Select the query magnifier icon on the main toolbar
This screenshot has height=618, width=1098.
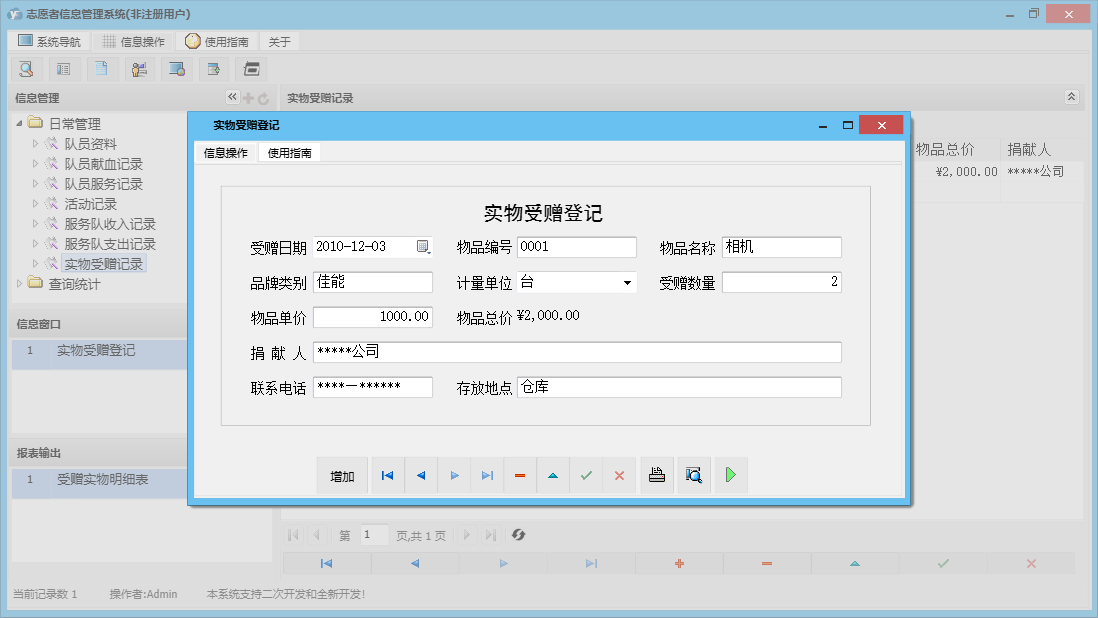(25, 68)
